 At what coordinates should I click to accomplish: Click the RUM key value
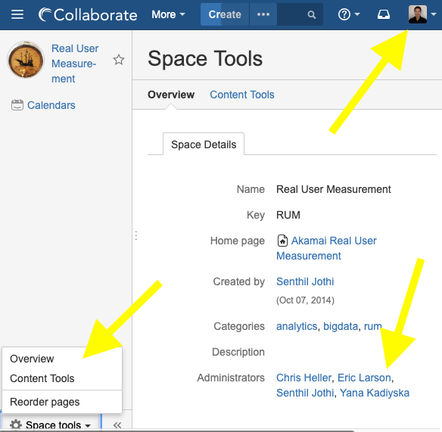(x=288, y=215)
